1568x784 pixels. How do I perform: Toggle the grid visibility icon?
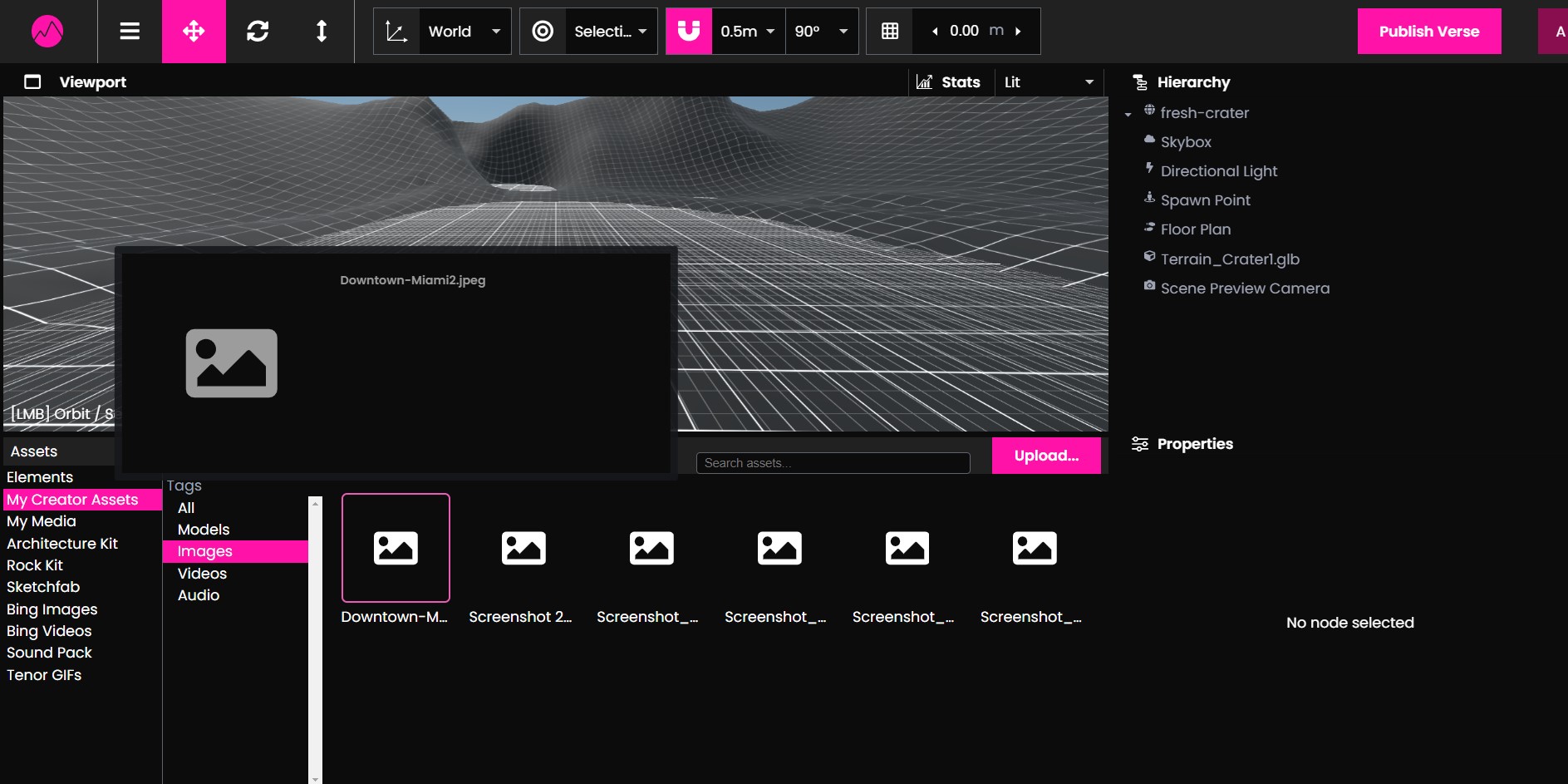[890, 32]
